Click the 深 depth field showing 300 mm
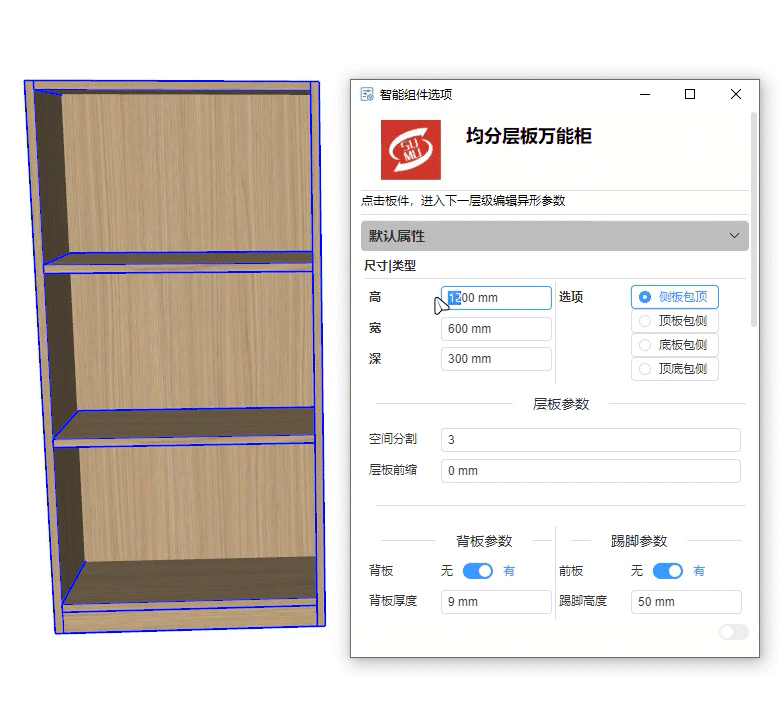This screenshot has height=710, width=780. tap(496, 359)
